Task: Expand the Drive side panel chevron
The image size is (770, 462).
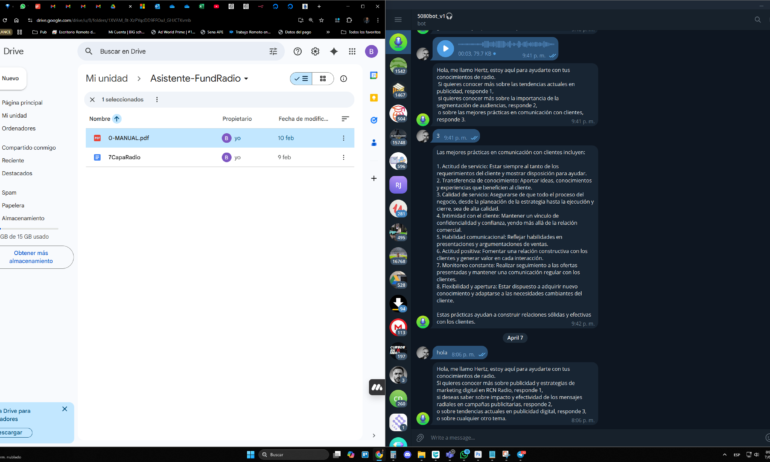Action: pos(374,435)
